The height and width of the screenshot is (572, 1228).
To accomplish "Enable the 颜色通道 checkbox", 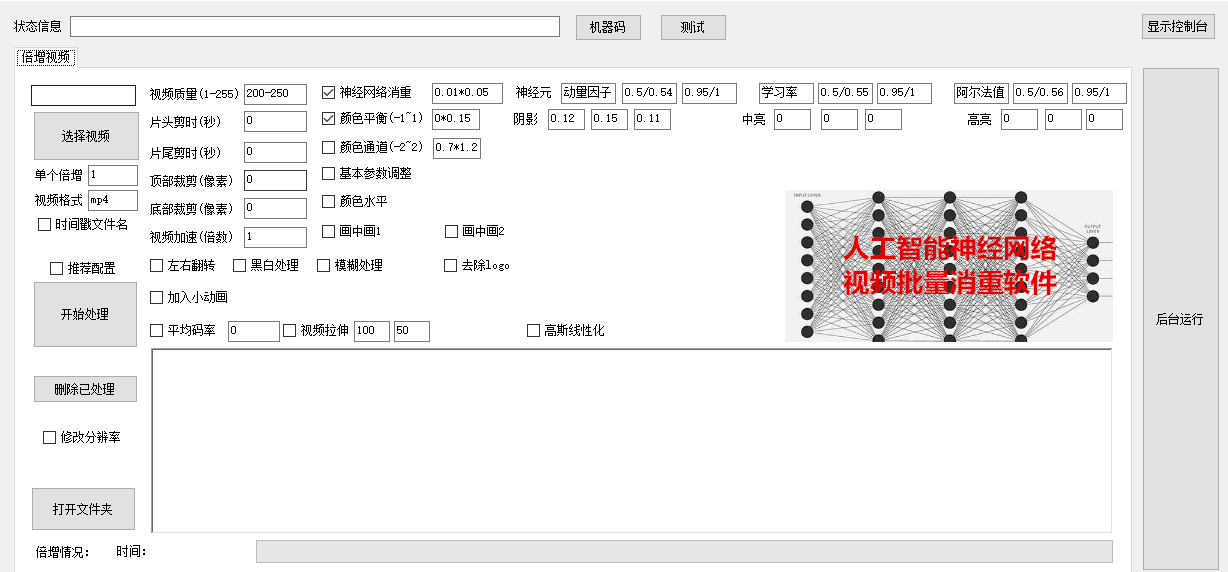I will pos(329,147).
